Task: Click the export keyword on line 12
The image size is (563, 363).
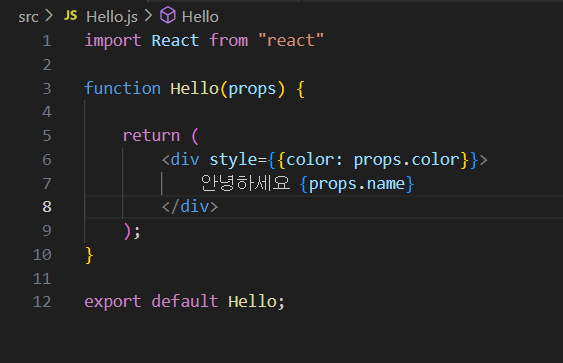Action: tap(113, 302)
